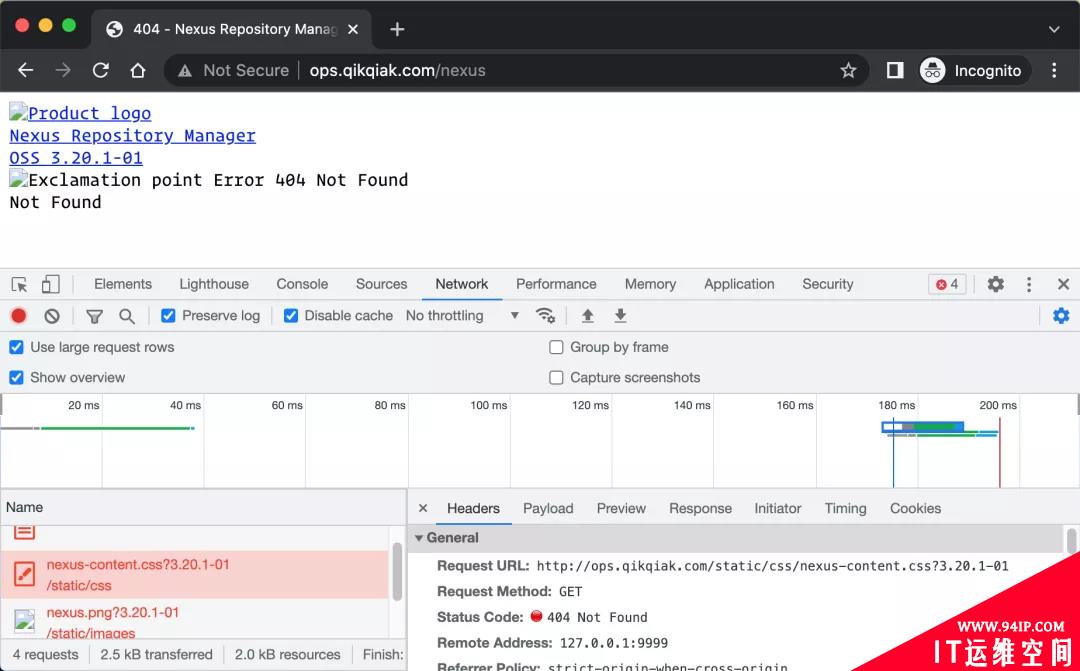The width and height of the screenshot is (1080, 671).
Task: Open the Response detail tab
Action: pos(700,508)
